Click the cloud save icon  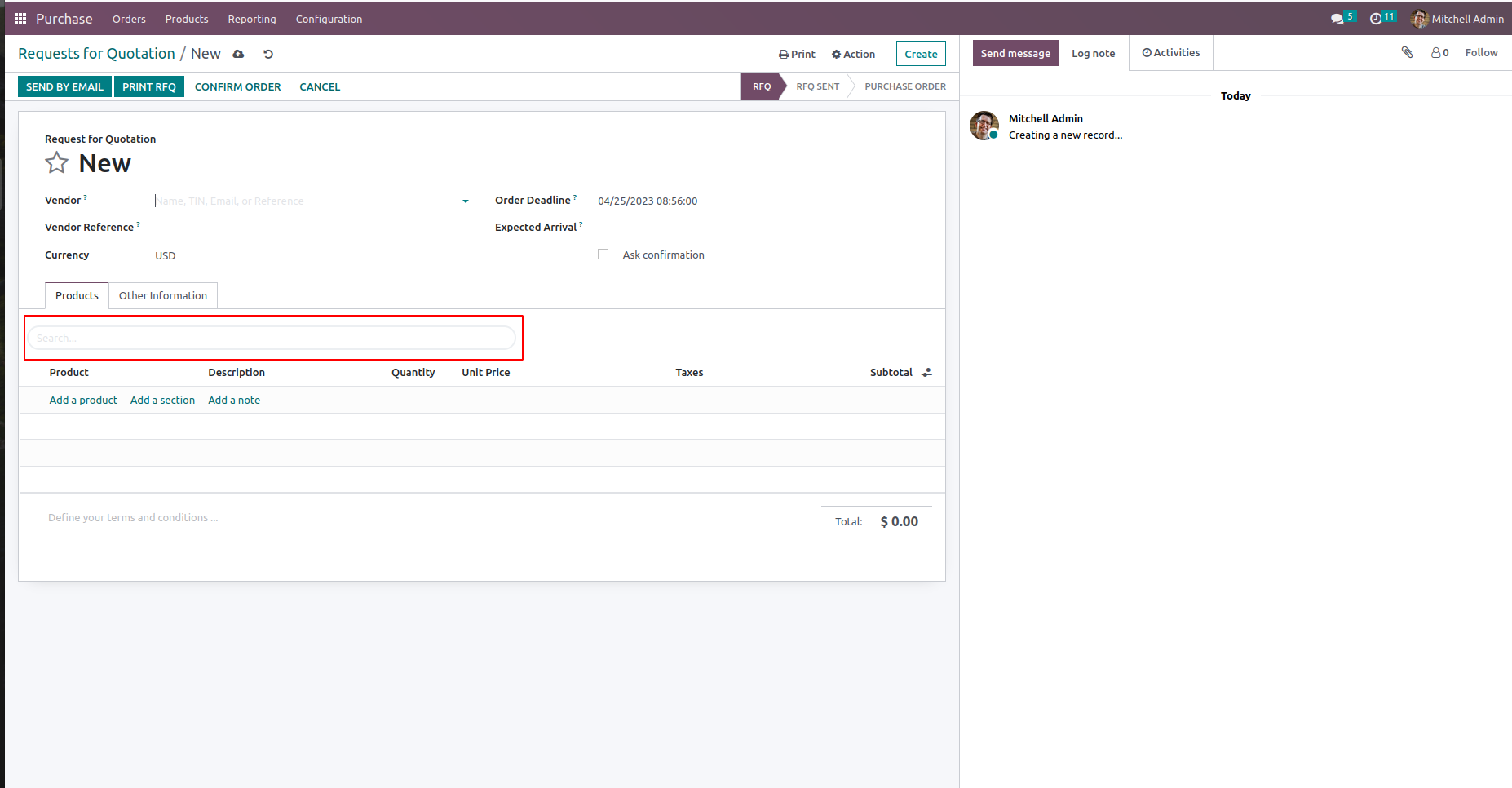click(x=238, y=54)
